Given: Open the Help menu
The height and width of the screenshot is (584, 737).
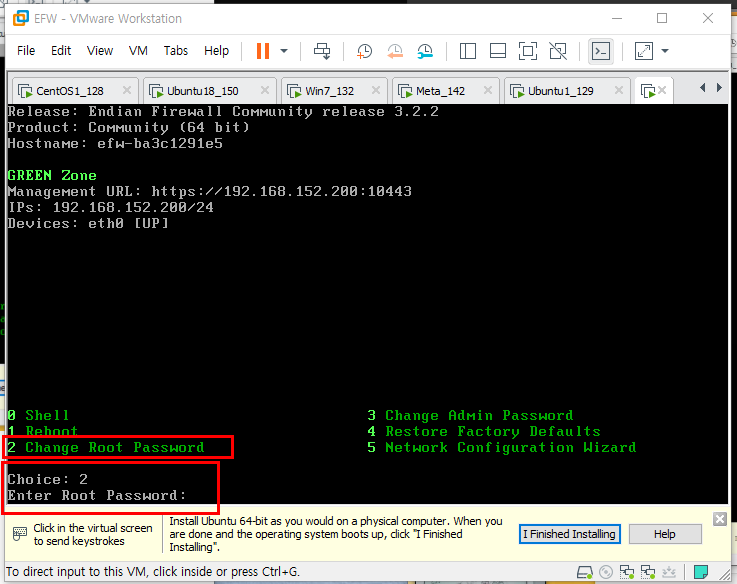Looking at the screenshot, I should click(216, 50).
